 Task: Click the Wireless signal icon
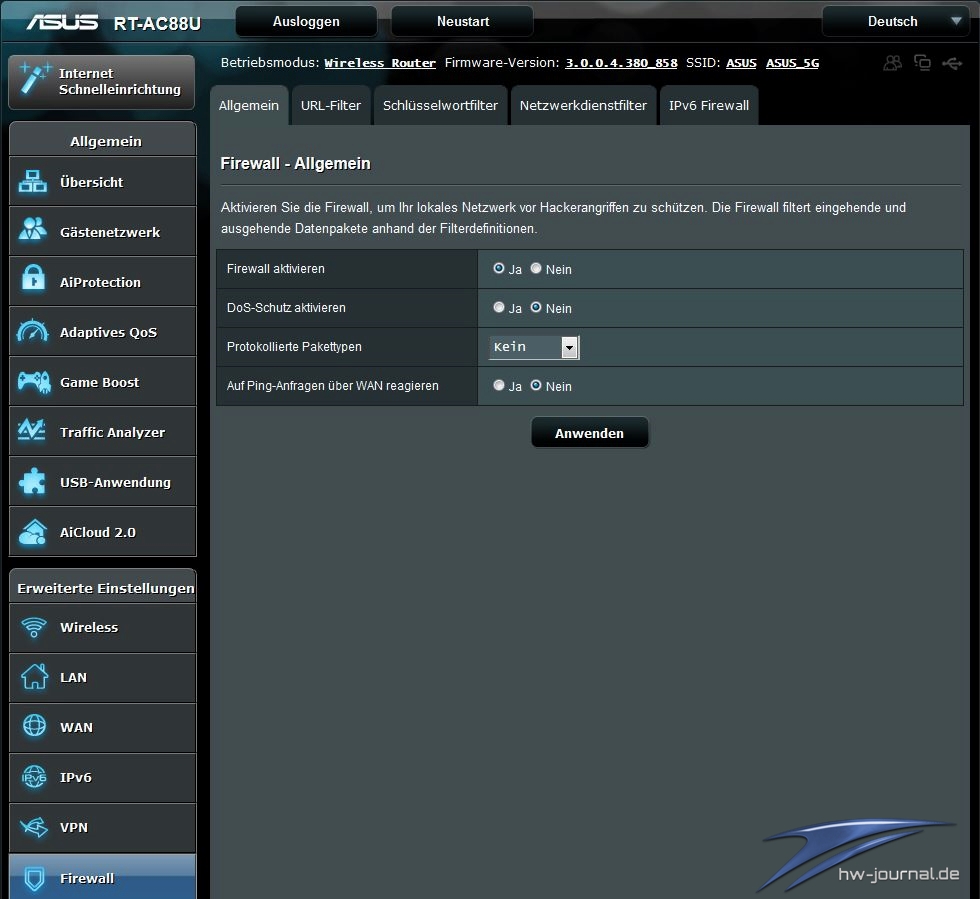(x=34, y=627)
